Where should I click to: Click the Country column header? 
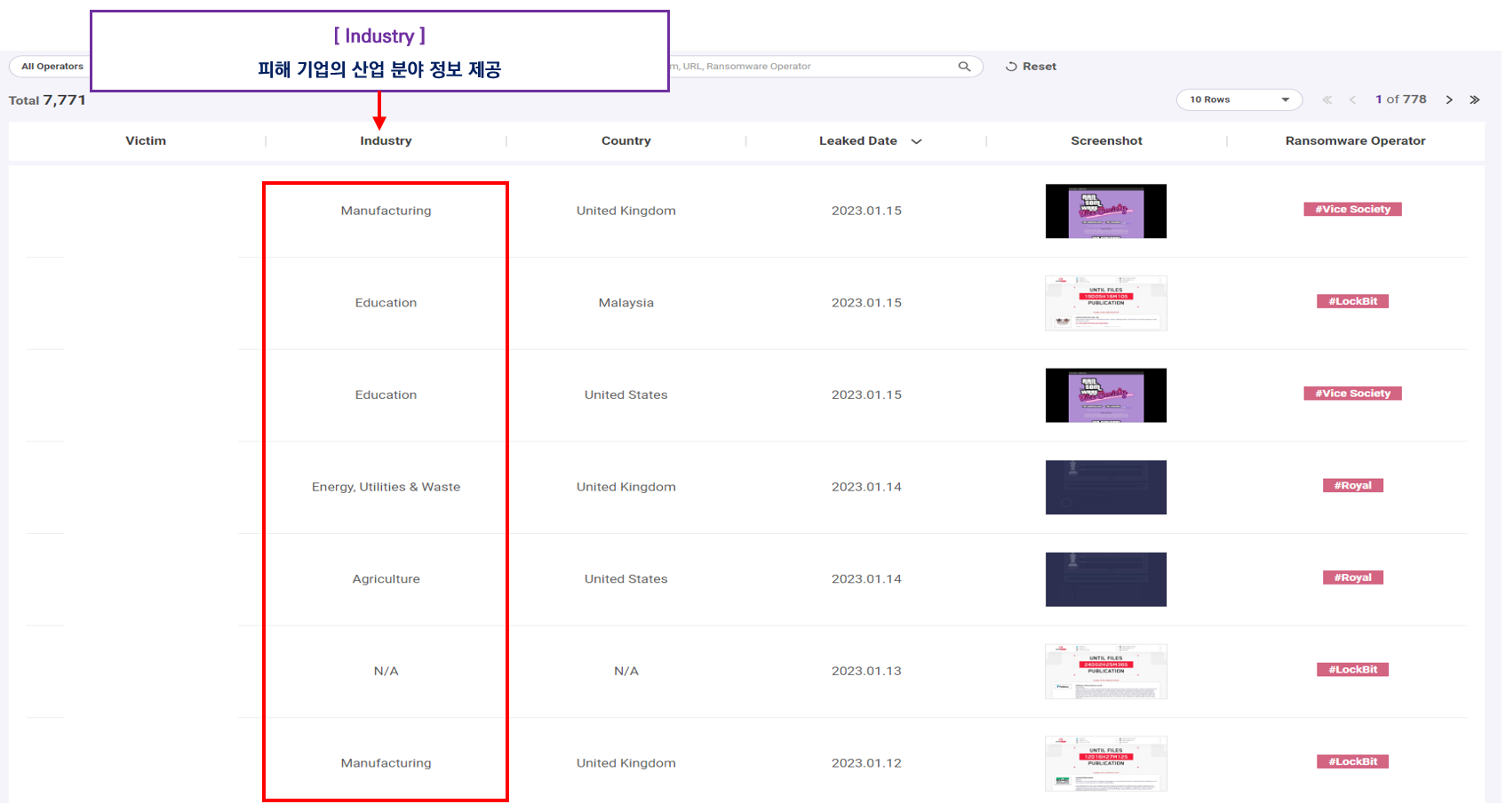[x=626, y=140]
